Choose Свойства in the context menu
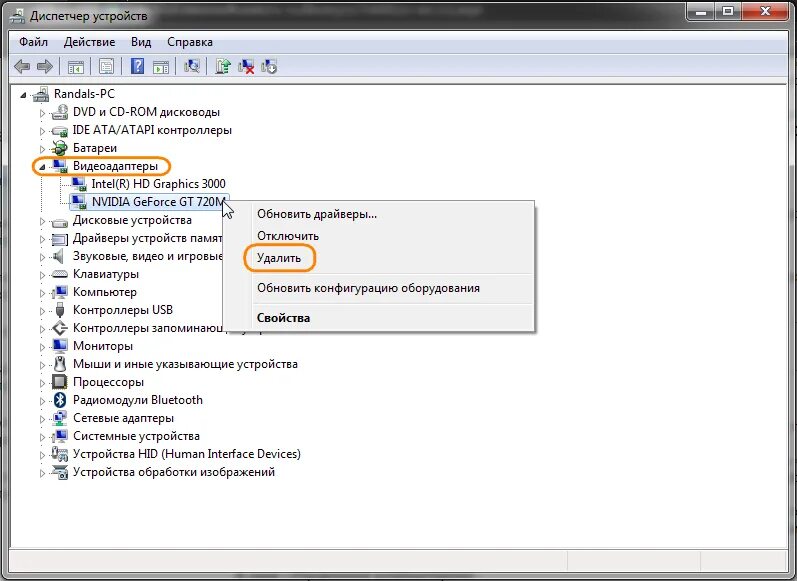This screenshot has width=797, height=581. coord(379,318)
